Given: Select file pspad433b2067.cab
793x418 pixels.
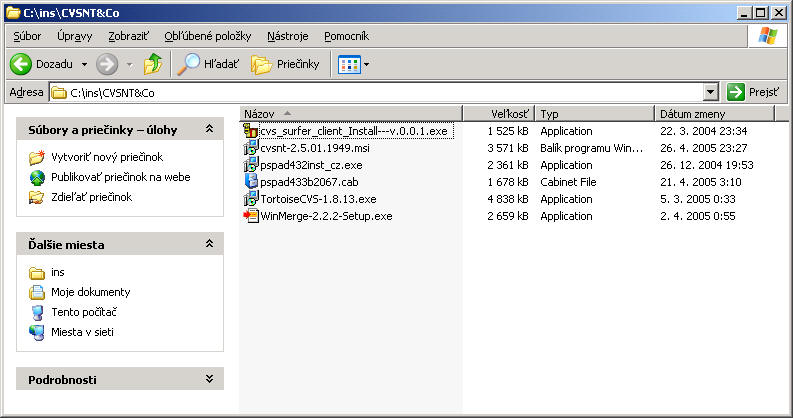Looking at the screenshot, I should 309,182.
